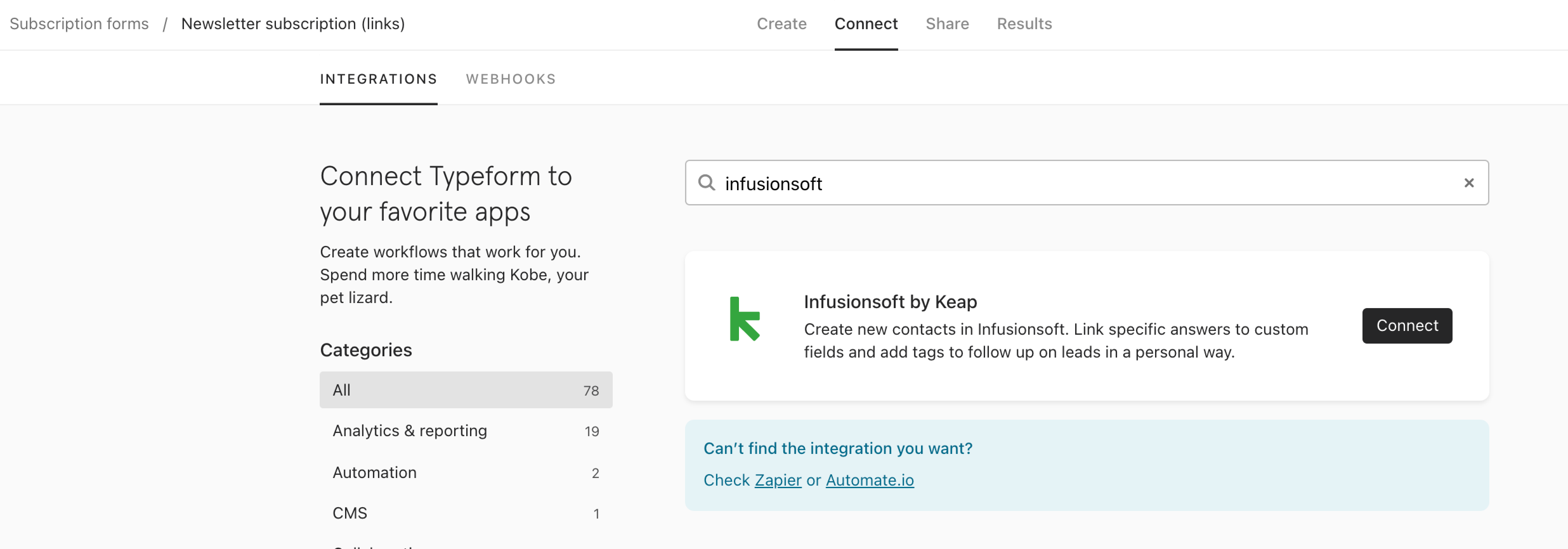The width and height of the screenshot is (1568, 549).
Task: Click "Can't find the integration you want?" text
Action: pos(838,449)
